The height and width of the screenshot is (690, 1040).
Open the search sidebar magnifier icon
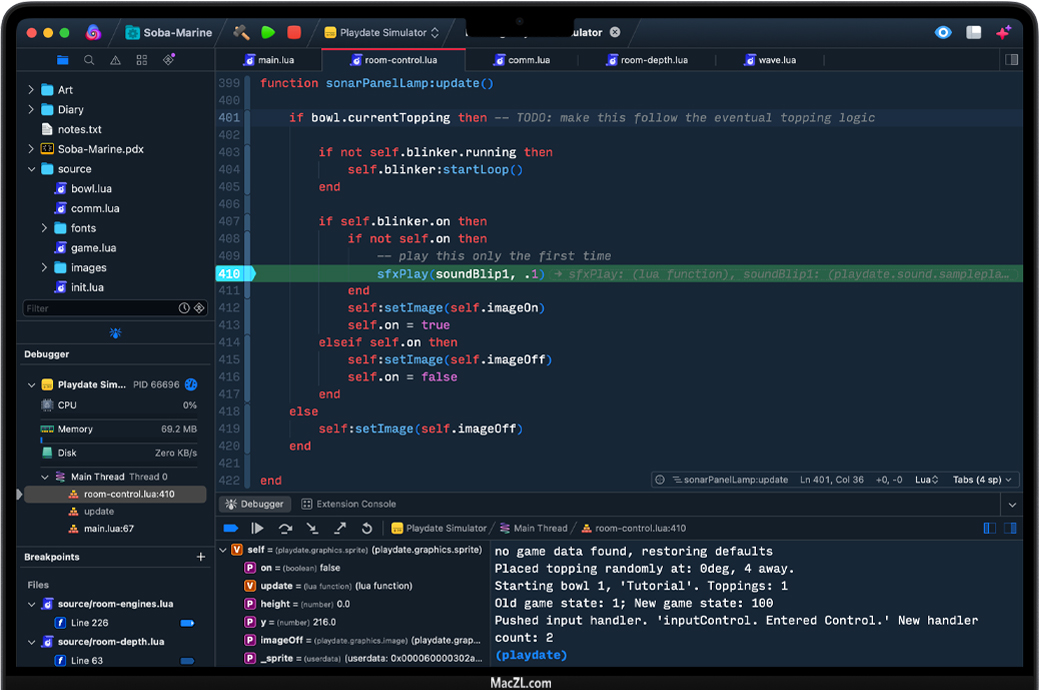[x=89, y=60]
